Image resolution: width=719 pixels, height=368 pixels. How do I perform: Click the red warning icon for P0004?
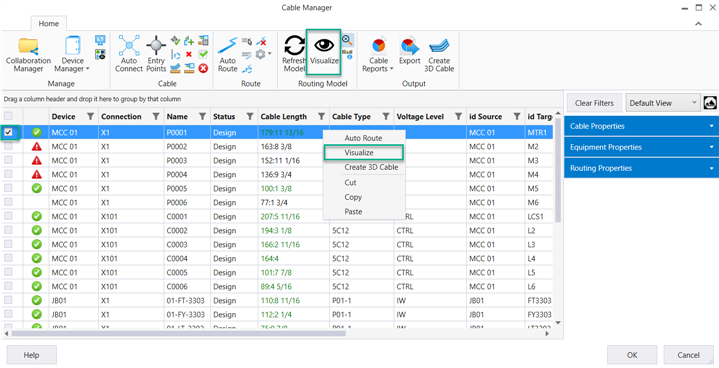[x=37, y=175]
